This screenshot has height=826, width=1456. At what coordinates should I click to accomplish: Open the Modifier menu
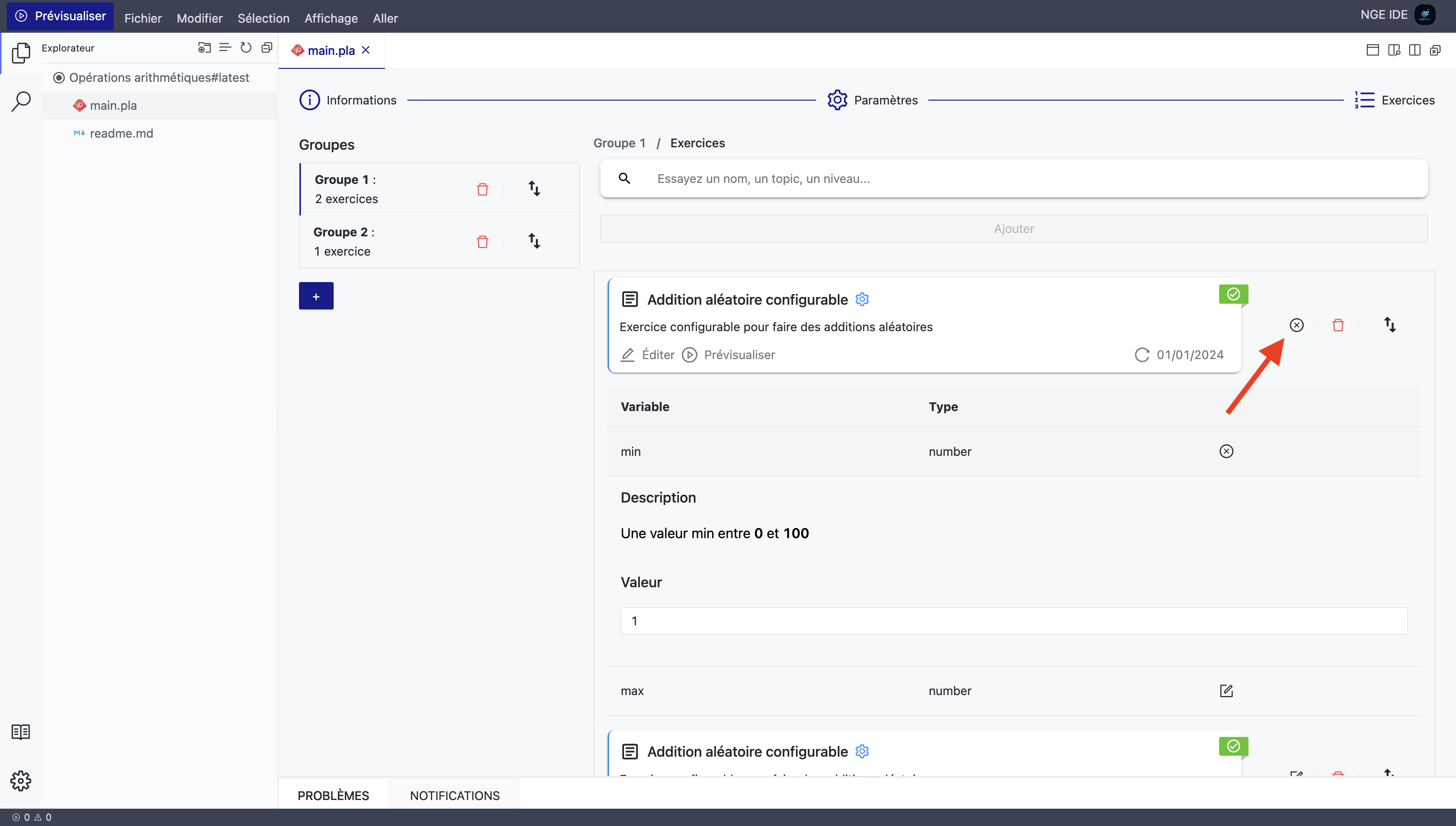click(x=200, y=18)
